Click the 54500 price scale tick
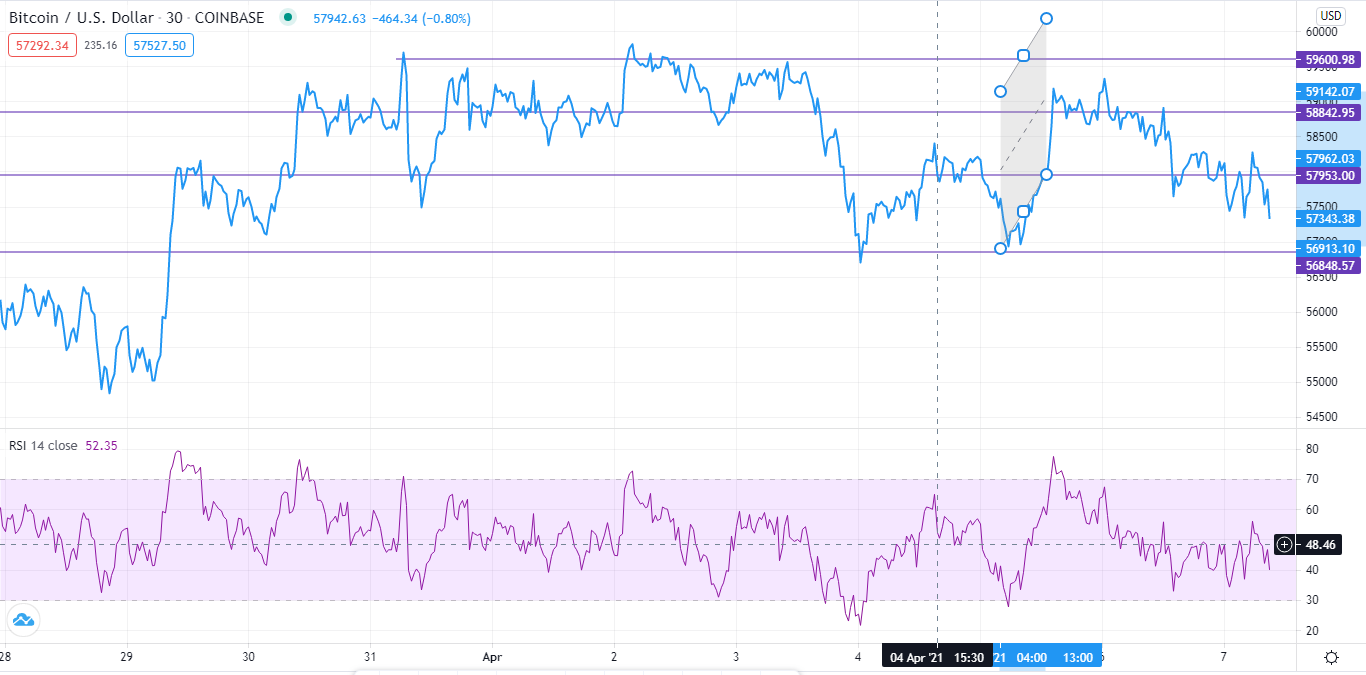Image resolution: width=1366 pixels, height=675 pixels. coord(1322,416)
